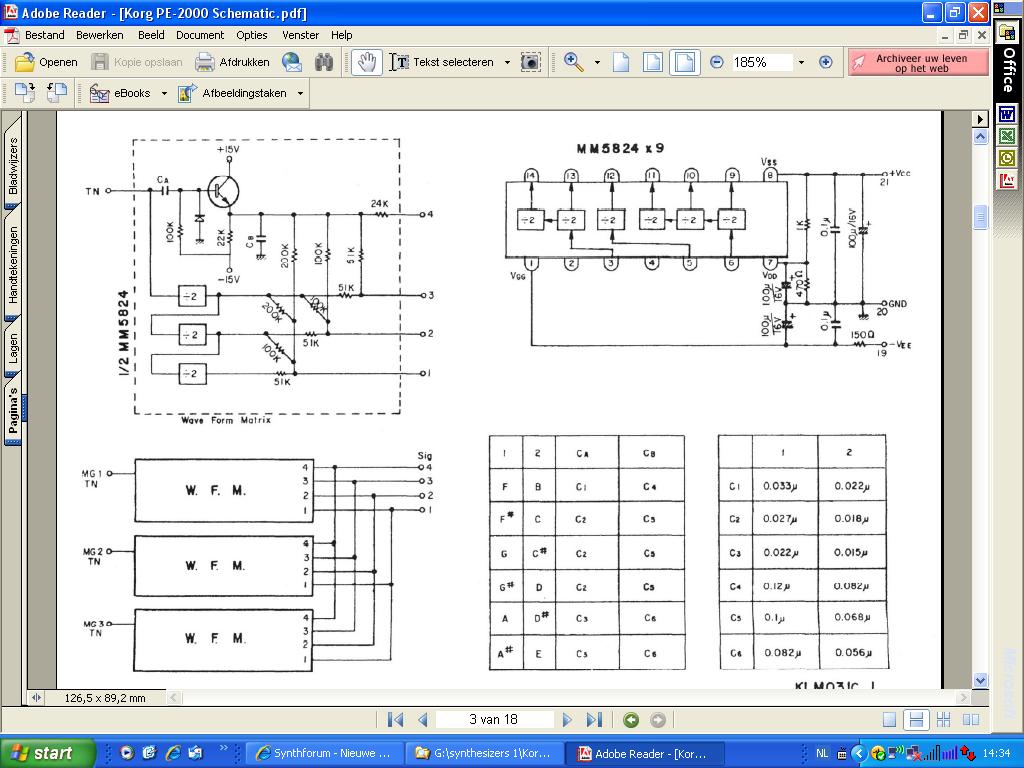Open the Opties menu
1024x768 pixels.
[x=251, y=35]
